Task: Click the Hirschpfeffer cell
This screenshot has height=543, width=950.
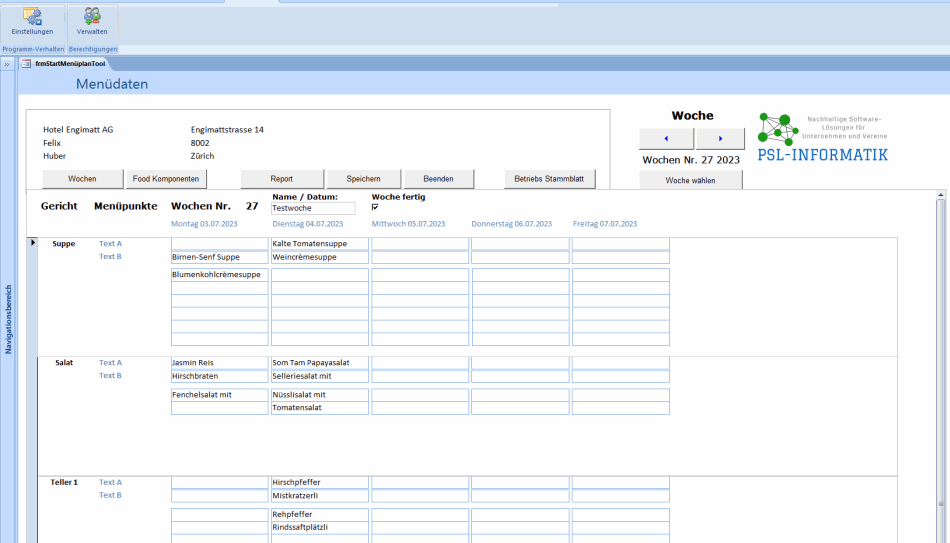Action: pos(319,482)
